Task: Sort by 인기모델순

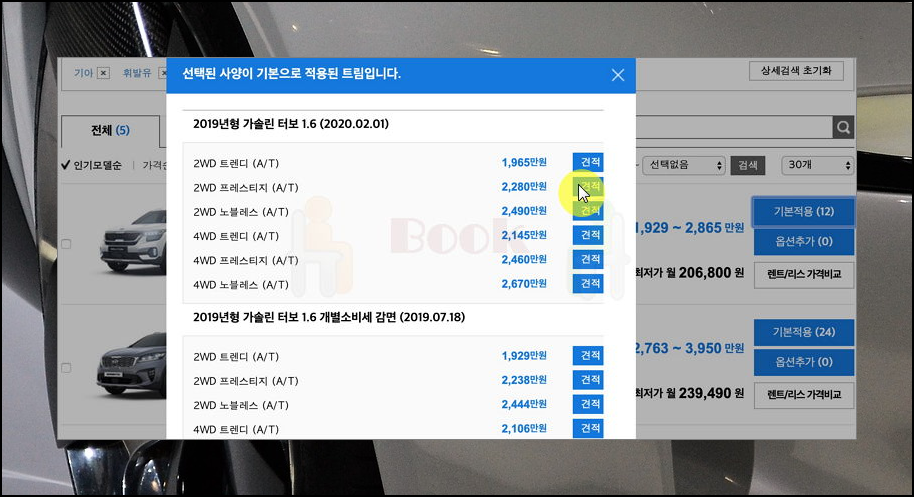Action: pyautogui.click(x=92, y=165)
